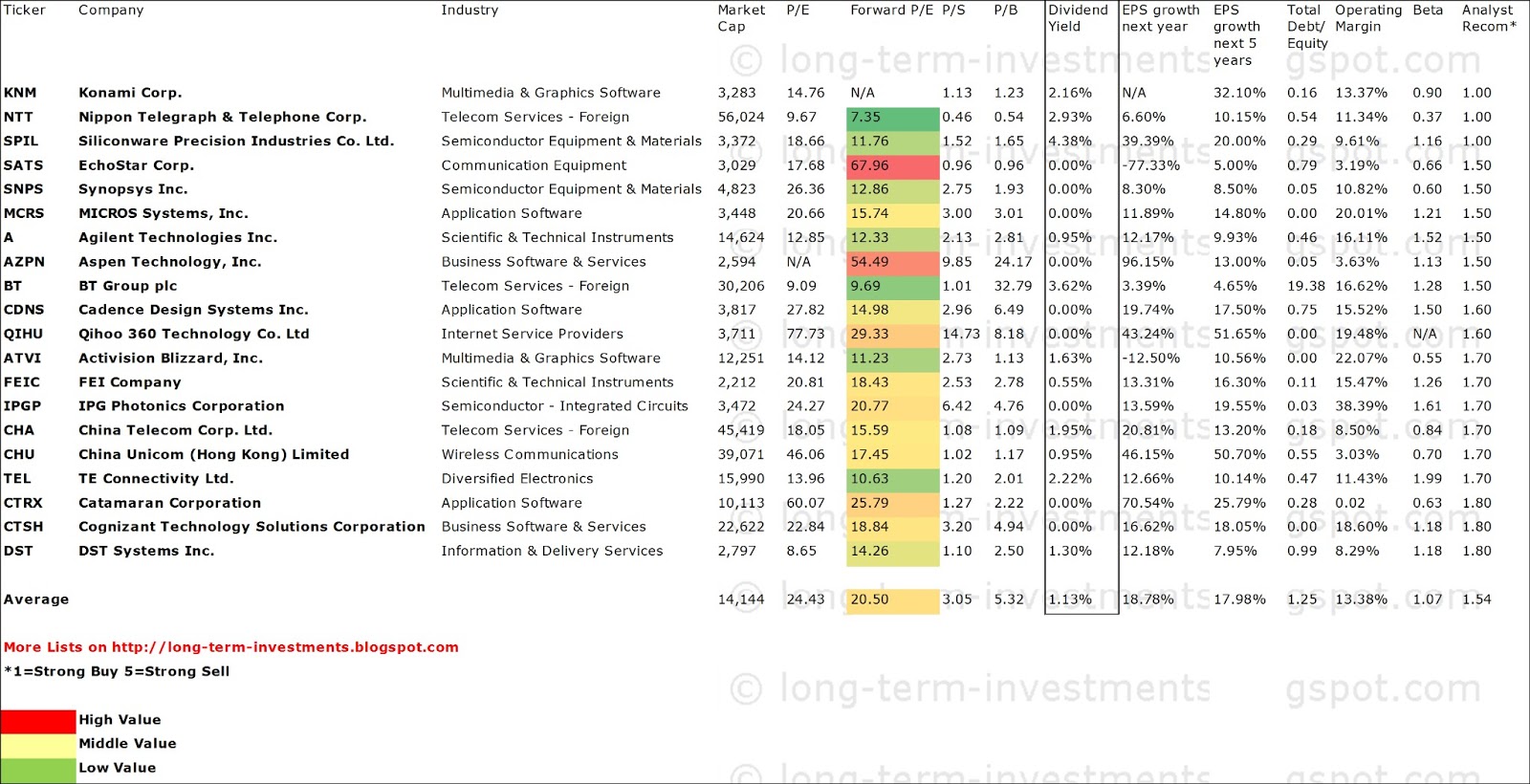Select China Unicom EPS growth 50.70%
The image size is (1530, 784).
(1239, 454)
